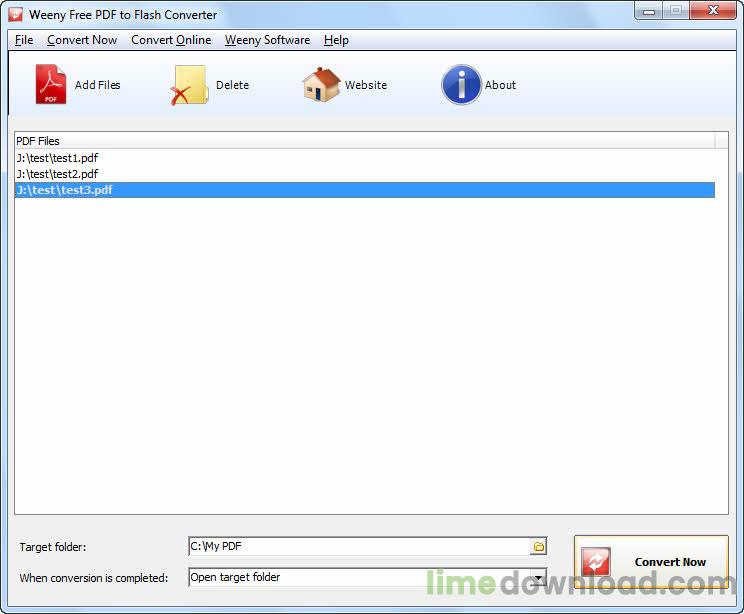Open the File menu
This screenshot has height=614, width=744.
click(x=24, y=40)
